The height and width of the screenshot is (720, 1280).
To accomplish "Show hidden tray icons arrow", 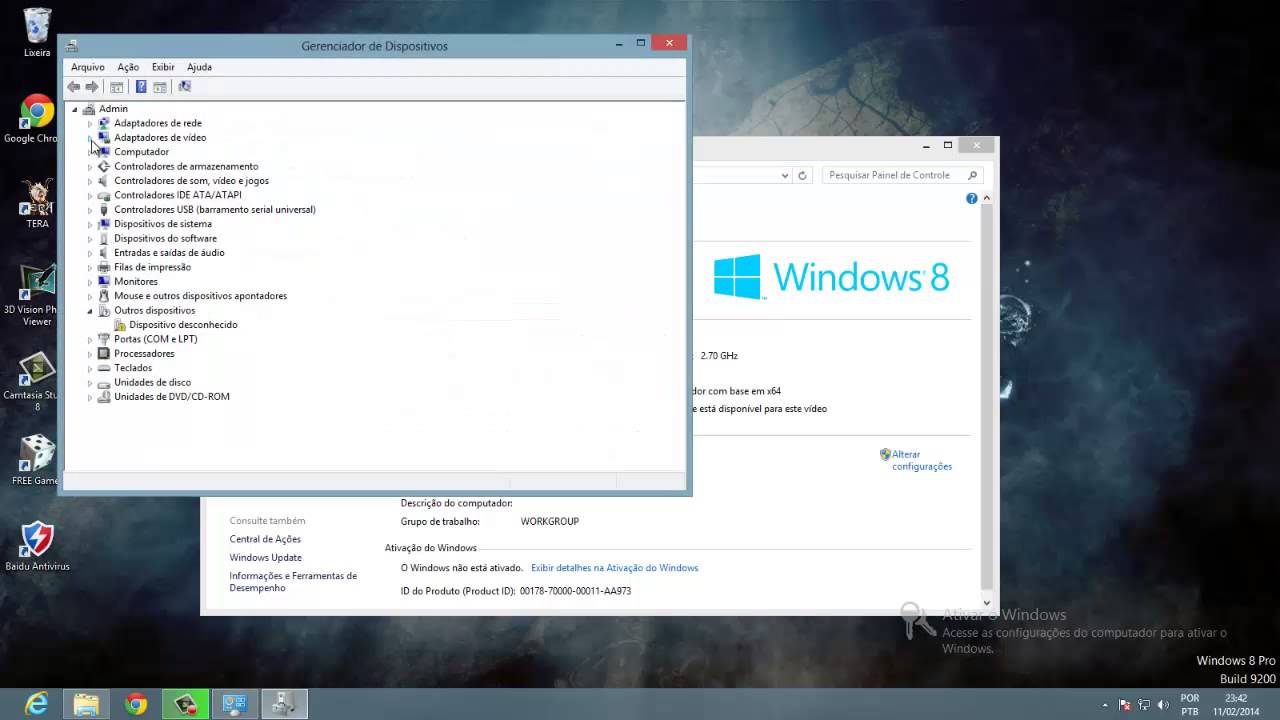I will coord(1105,705).
